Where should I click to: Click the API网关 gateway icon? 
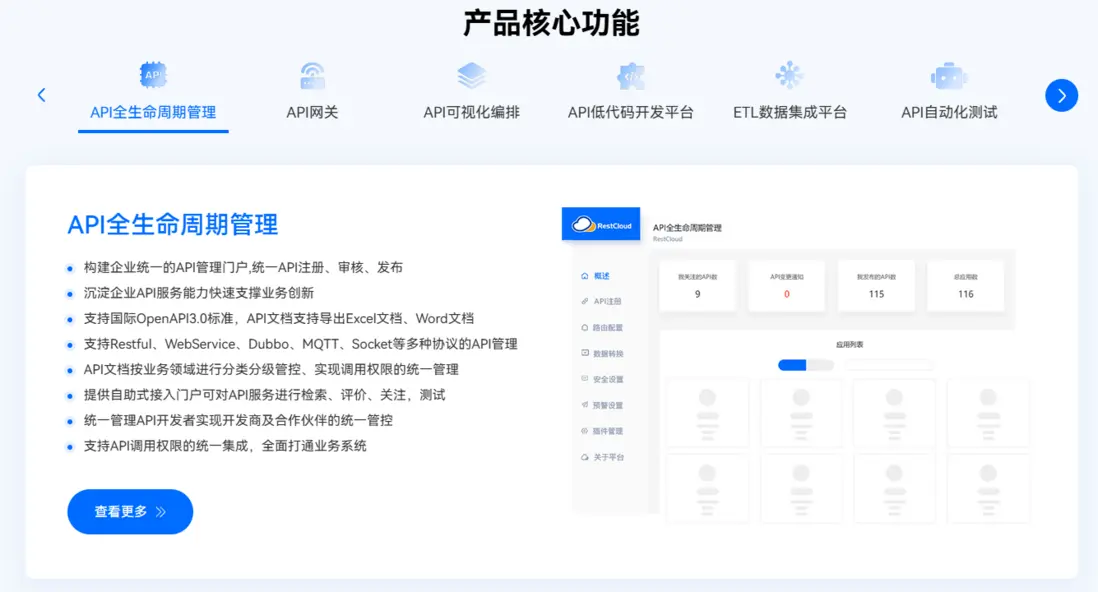[x=312, y=75]
